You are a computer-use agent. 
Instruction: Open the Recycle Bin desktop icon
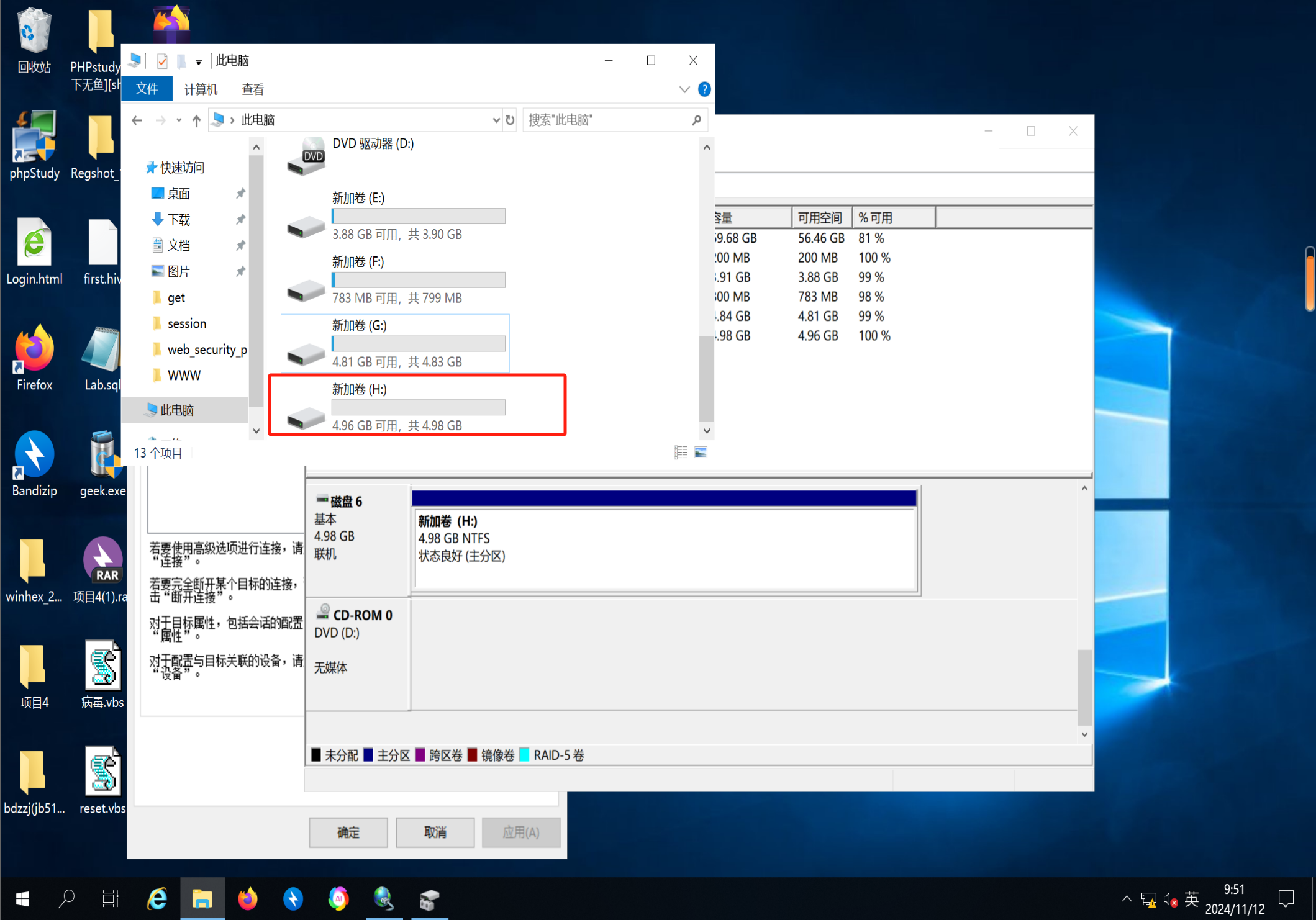pyautogui.click(x=34, y=40)
